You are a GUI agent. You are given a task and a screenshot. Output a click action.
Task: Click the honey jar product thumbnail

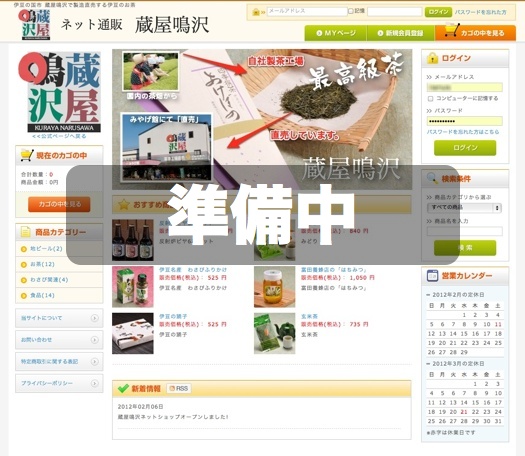click(x=275, y=287)
